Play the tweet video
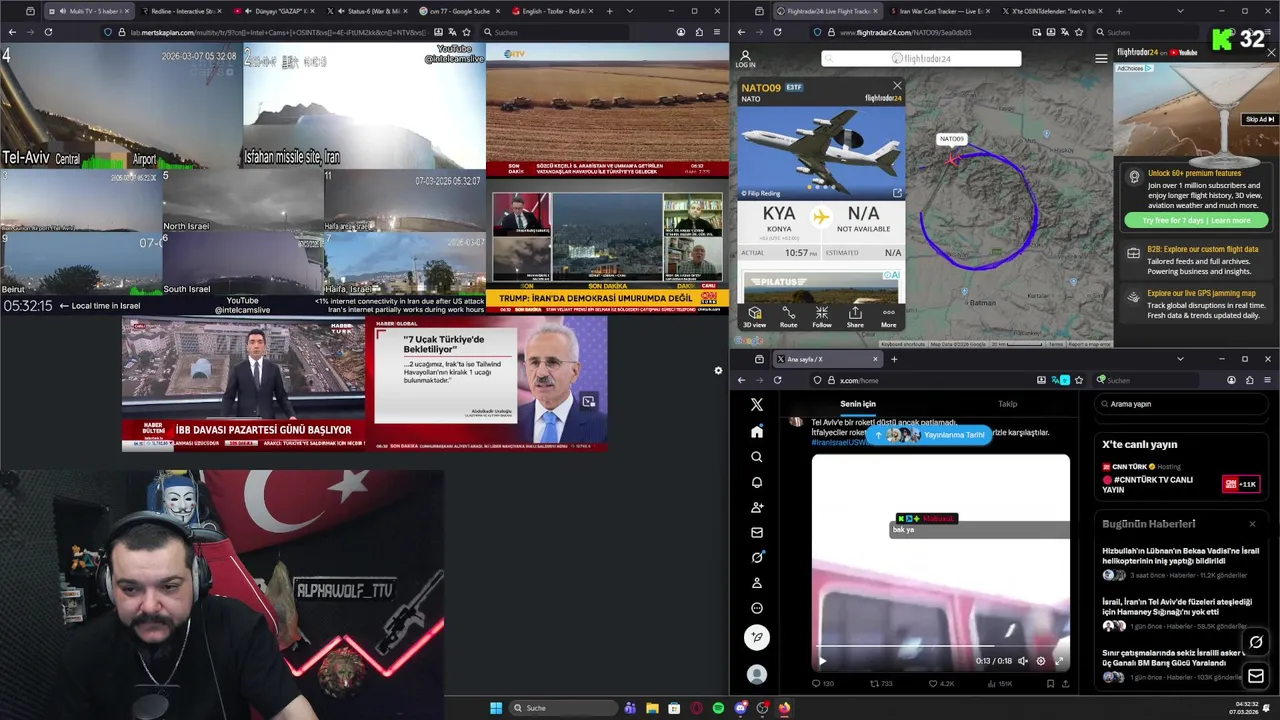This screenshot has height=720, width=1280. (x=822, y=661)
